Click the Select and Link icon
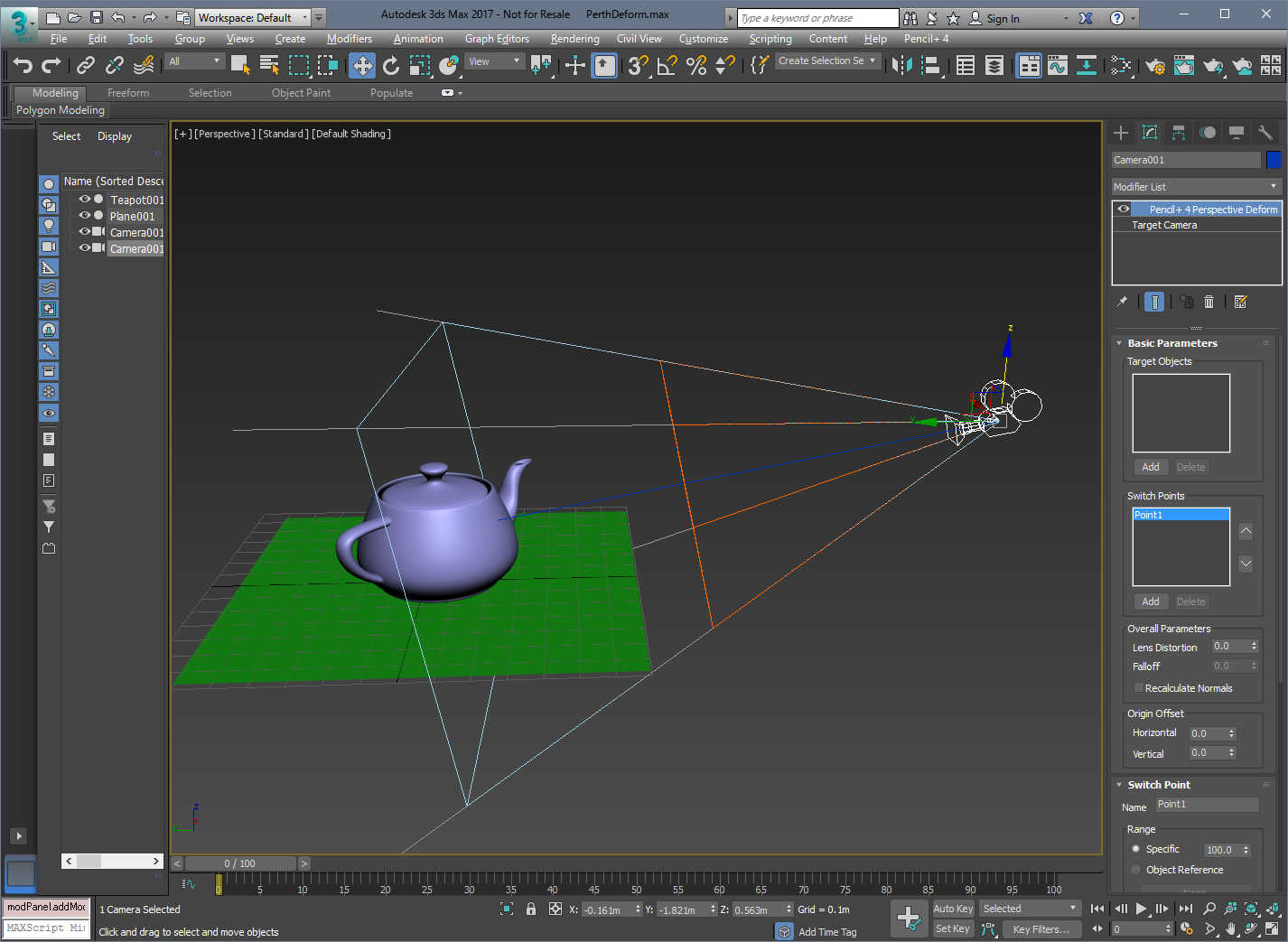Image resolution: width=1288 pixels, height=942 pixels. click(x=86, y=65)
